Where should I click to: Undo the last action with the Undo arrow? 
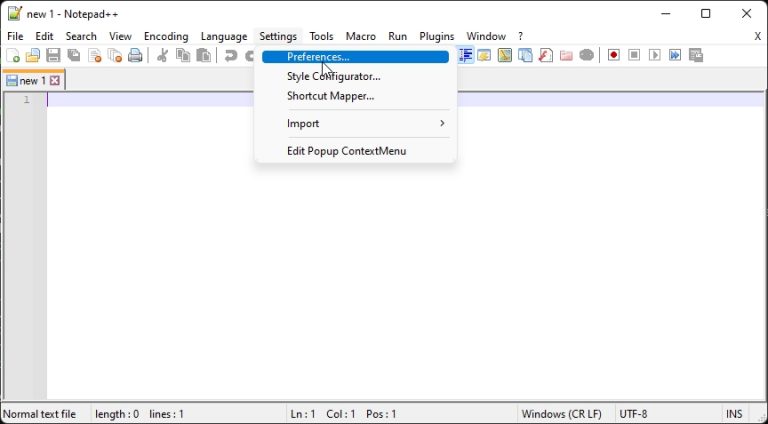click(230, 55)
